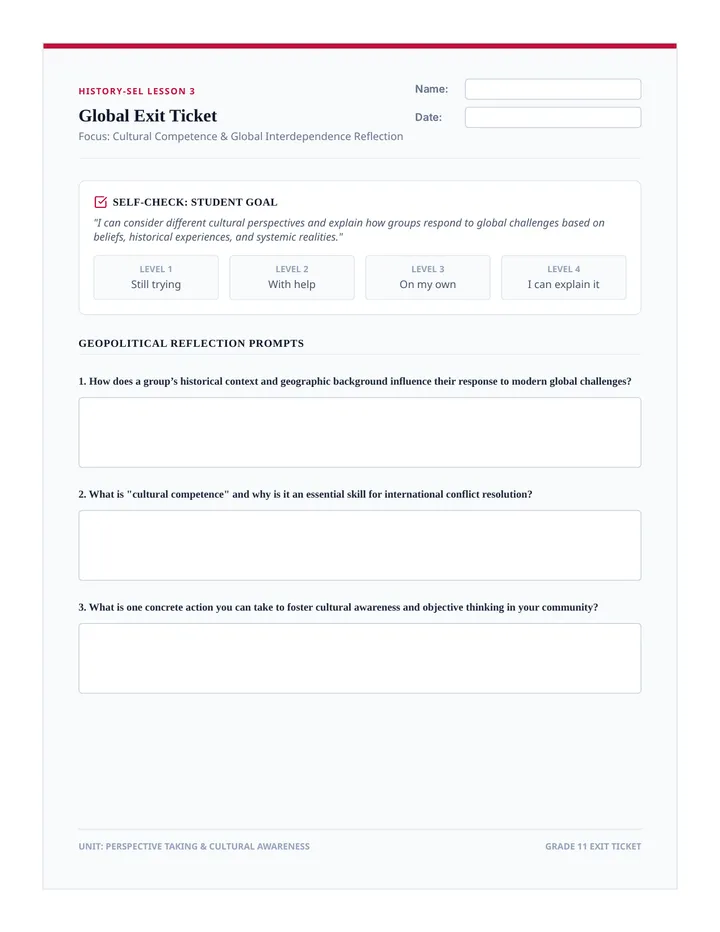Click Grade 11 Exit Ticket footer label
This screenshot has height=932, width=720.
[x=593, y=846]
